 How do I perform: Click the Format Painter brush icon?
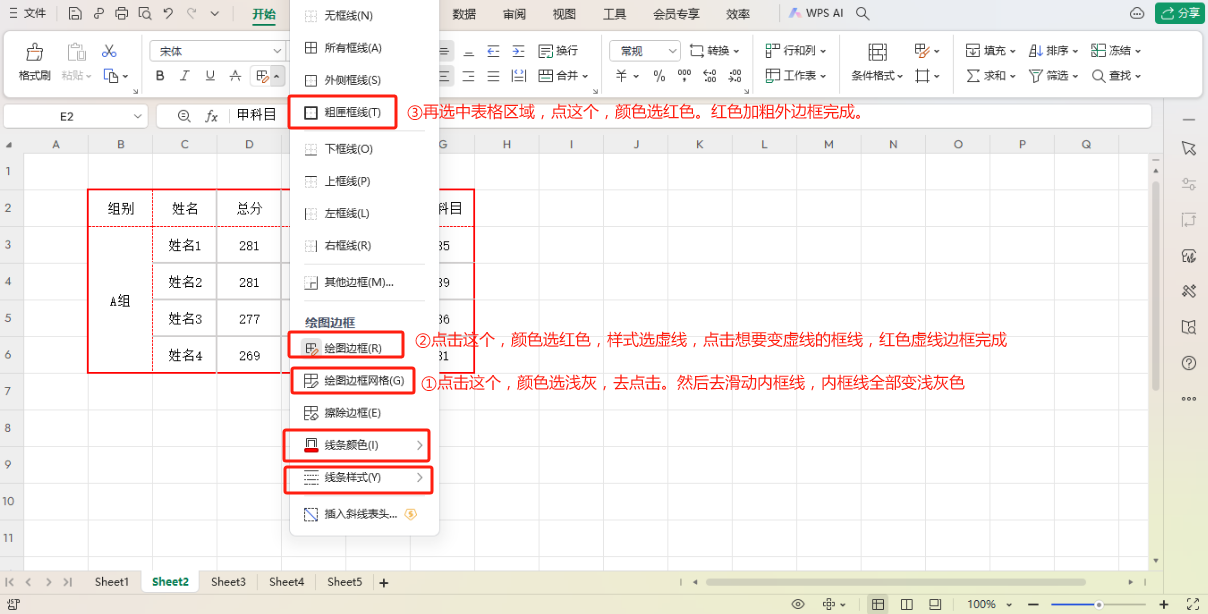(x=34, y=52)
